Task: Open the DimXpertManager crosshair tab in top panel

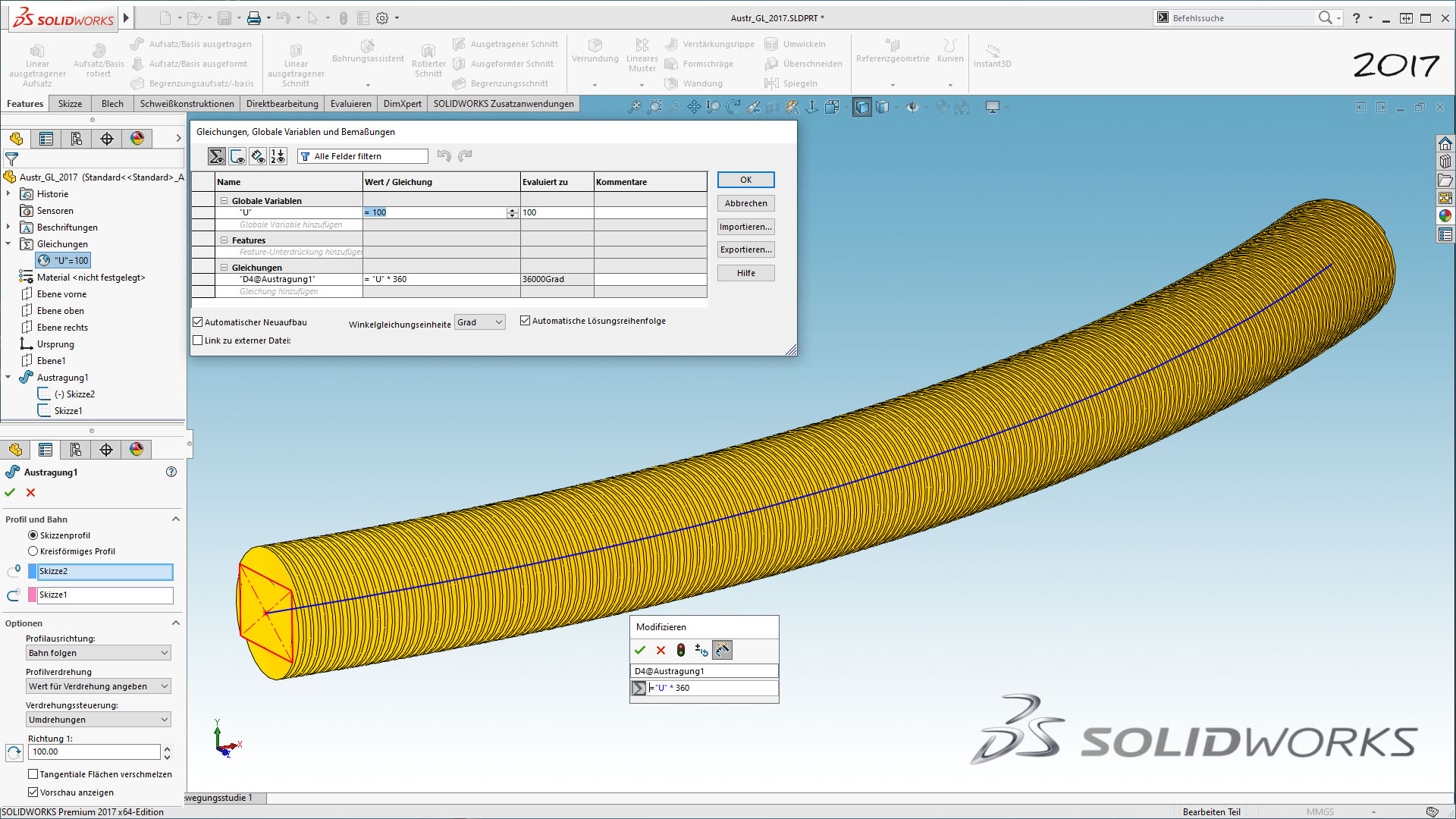Action: coord(107,139)
